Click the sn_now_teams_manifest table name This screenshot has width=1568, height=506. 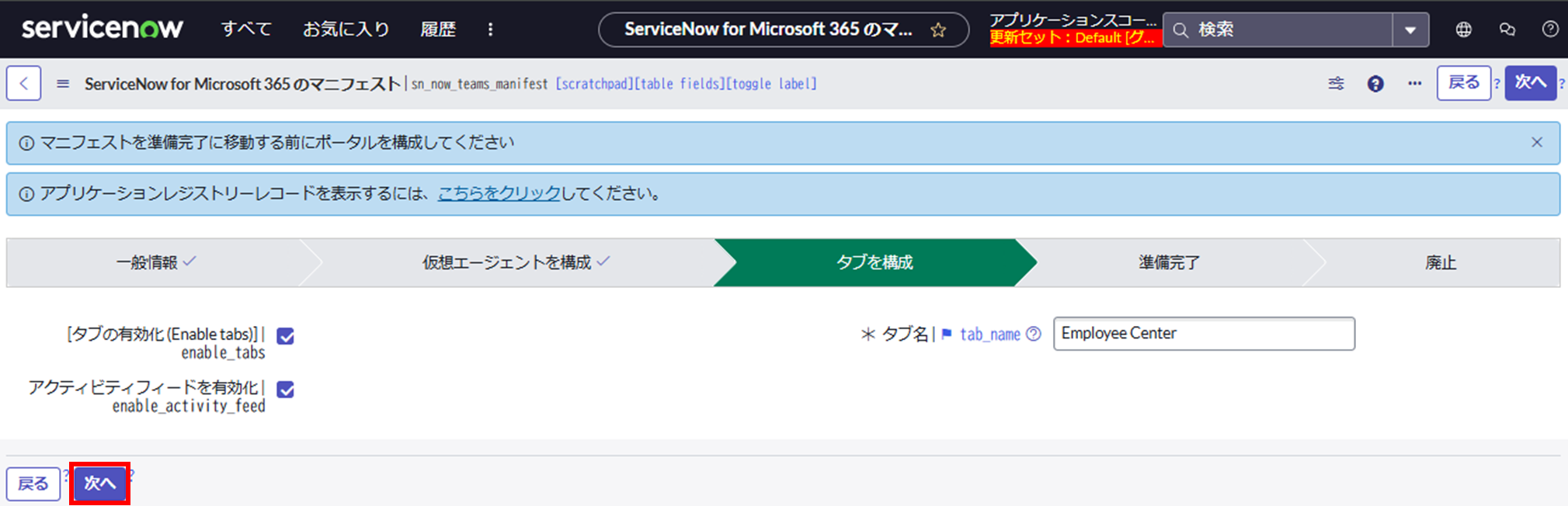pos(479,84)
